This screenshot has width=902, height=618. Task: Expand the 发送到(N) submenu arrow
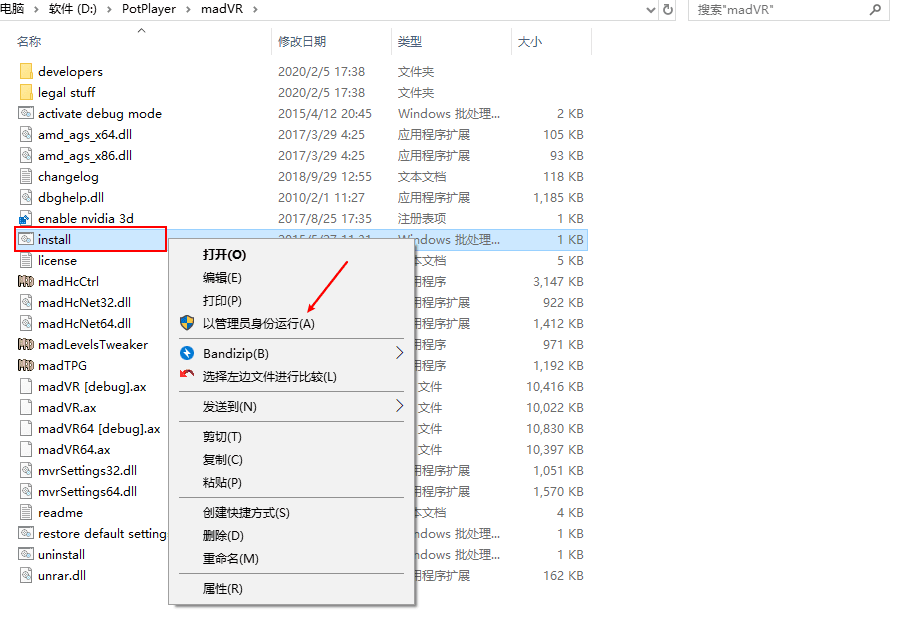click(399, 406)
